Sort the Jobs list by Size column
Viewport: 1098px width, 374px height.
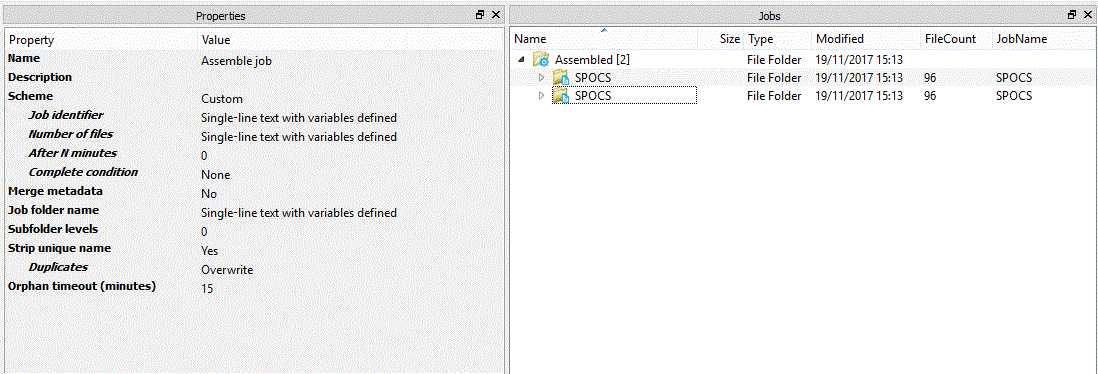tap(720, 39)
